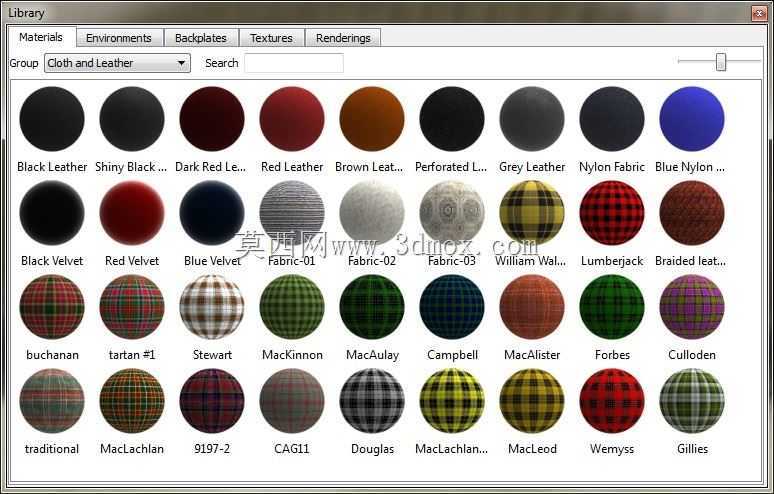Image resolution: width=774 pixels, height=494 pixels.
Task: Select the Nylon Fabric sphere
Action: [612, 119]
